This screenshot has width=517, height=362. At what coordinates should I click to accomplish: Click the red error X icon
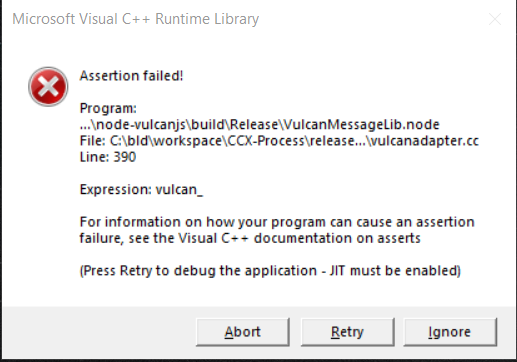coord(48,87)
